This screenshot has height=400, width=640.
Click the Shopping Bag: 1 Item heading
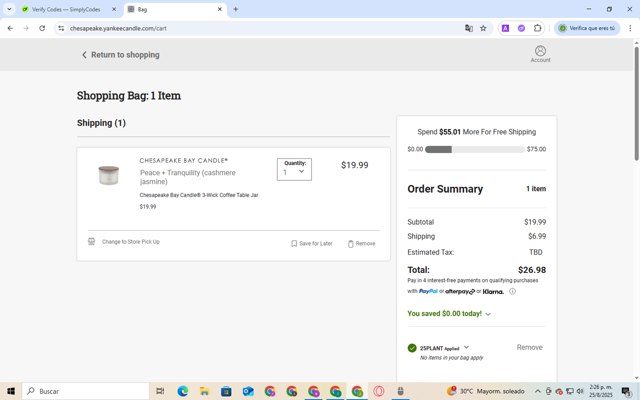click(x=129, y=96)
